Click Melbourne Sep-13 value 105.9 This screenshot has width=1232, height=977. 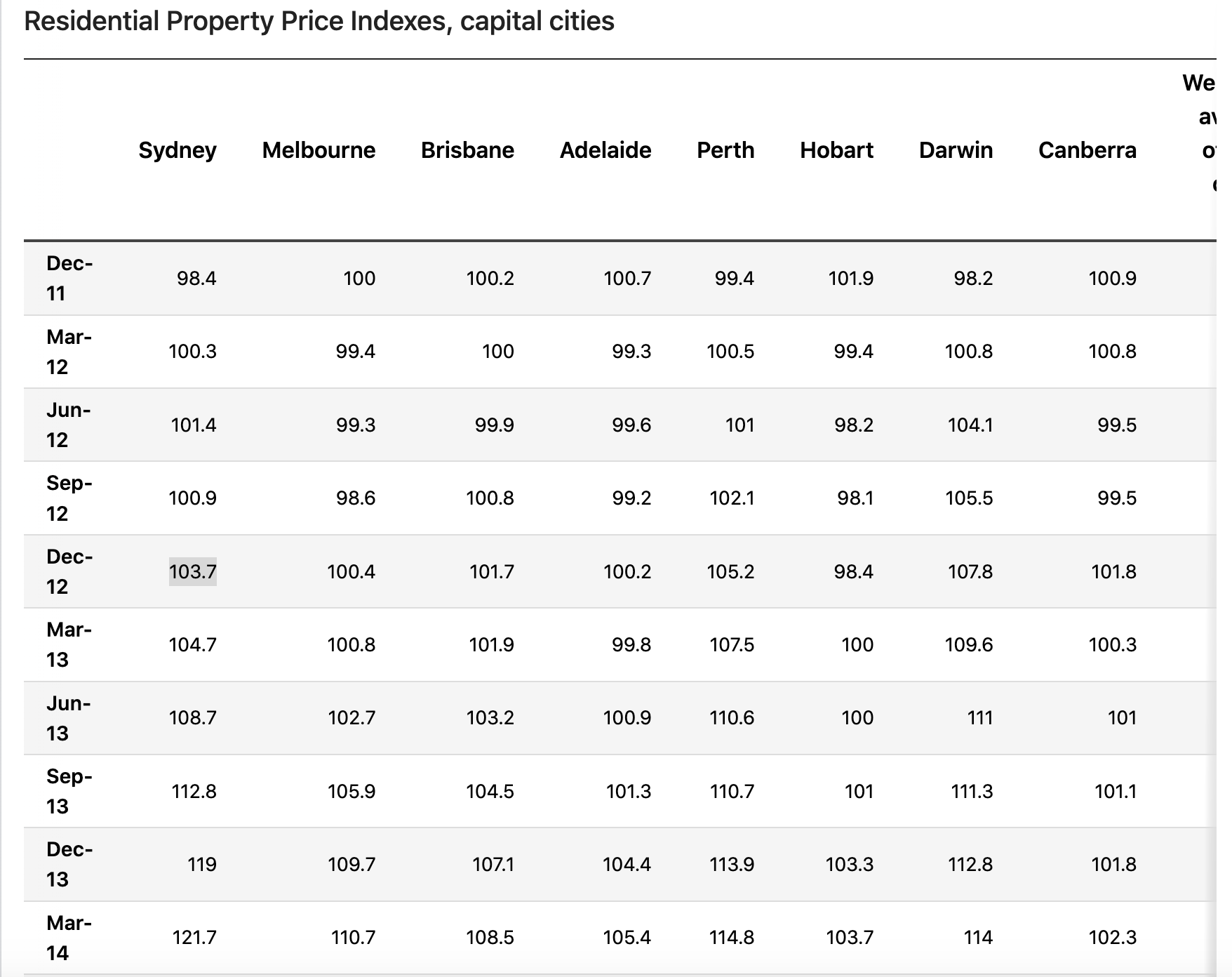click(351, 791)
